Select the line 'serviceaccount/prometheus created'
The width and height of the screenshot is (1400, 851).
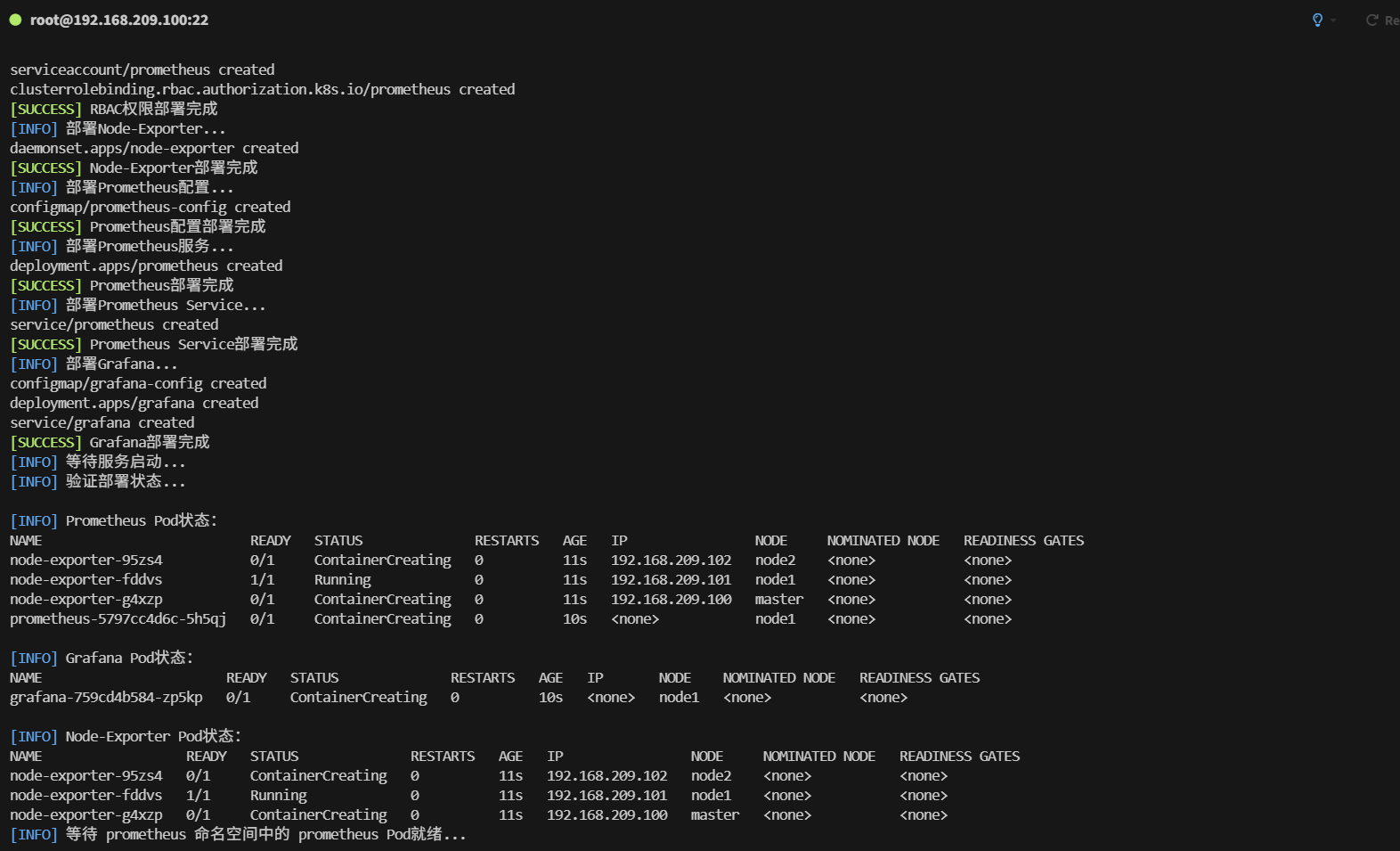pos(142,70)
